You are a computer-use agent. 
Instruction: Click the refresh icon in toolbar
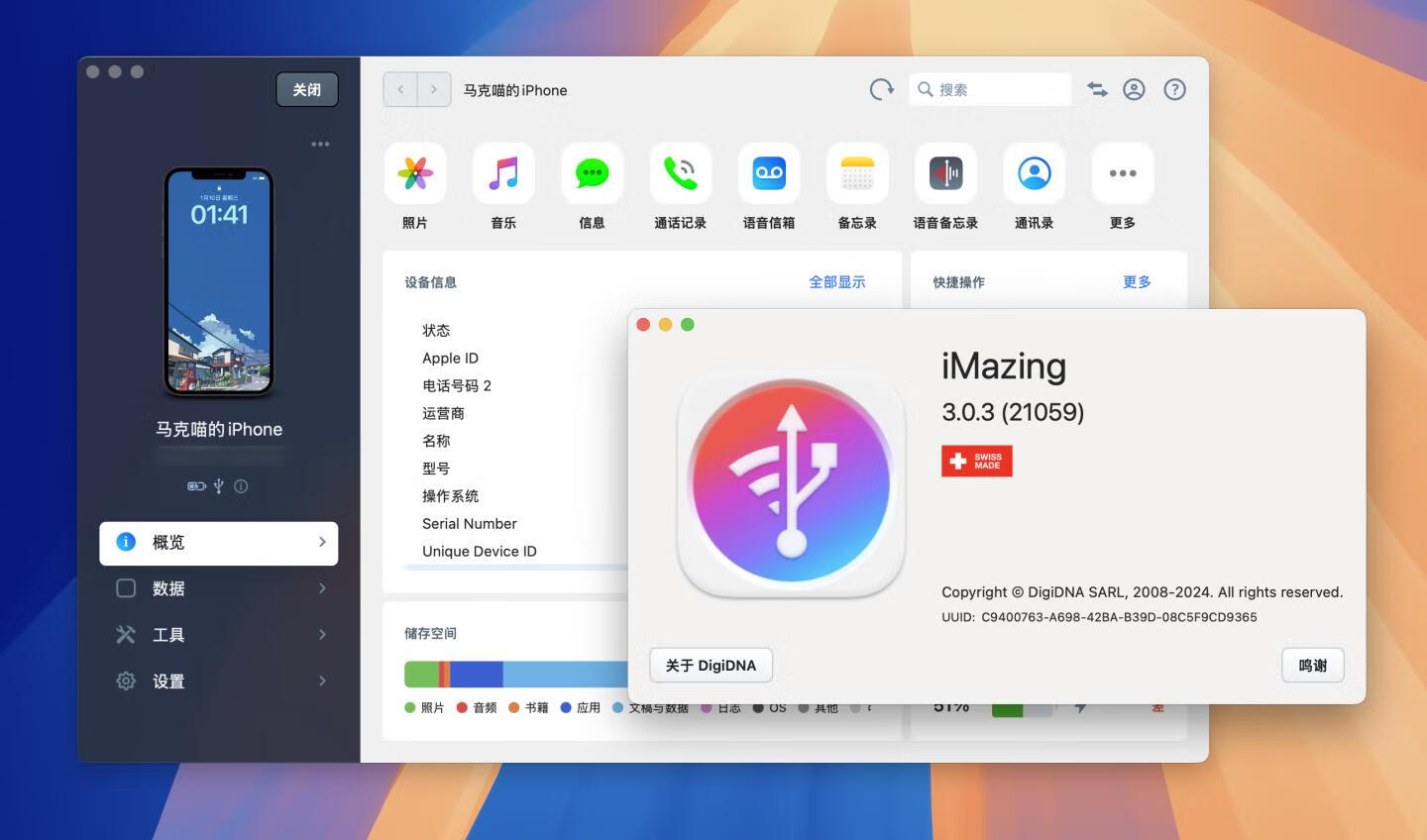coord(881,89)
